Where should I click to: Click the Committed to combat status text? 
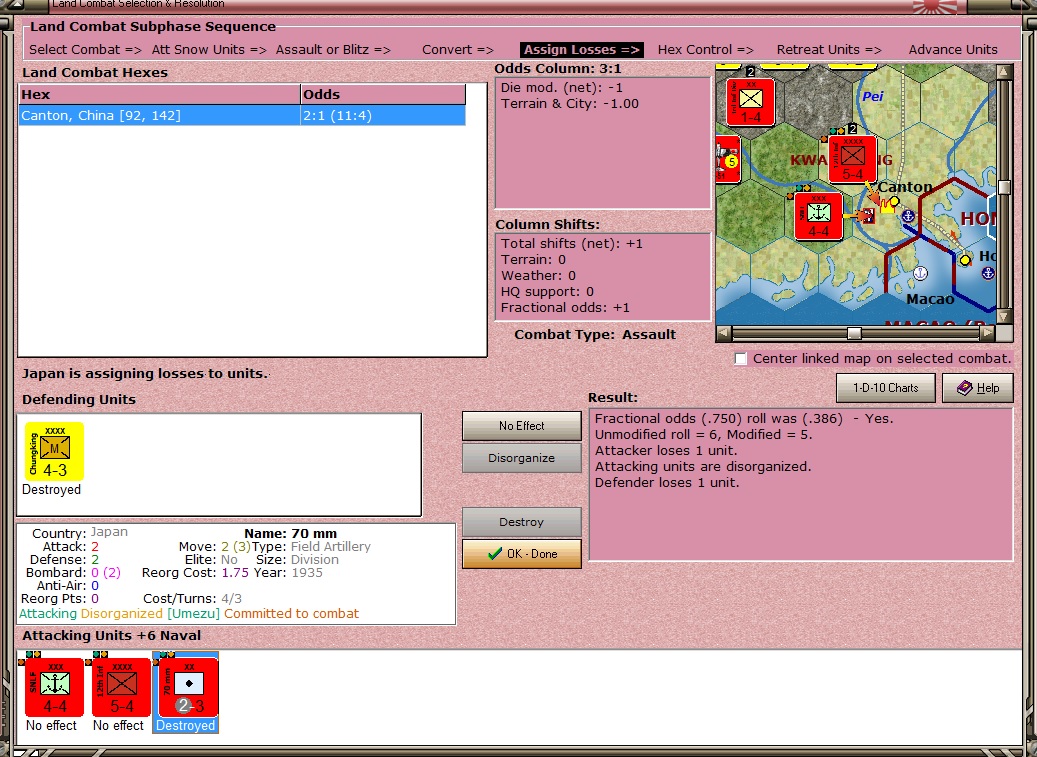[x=292, y=614]
